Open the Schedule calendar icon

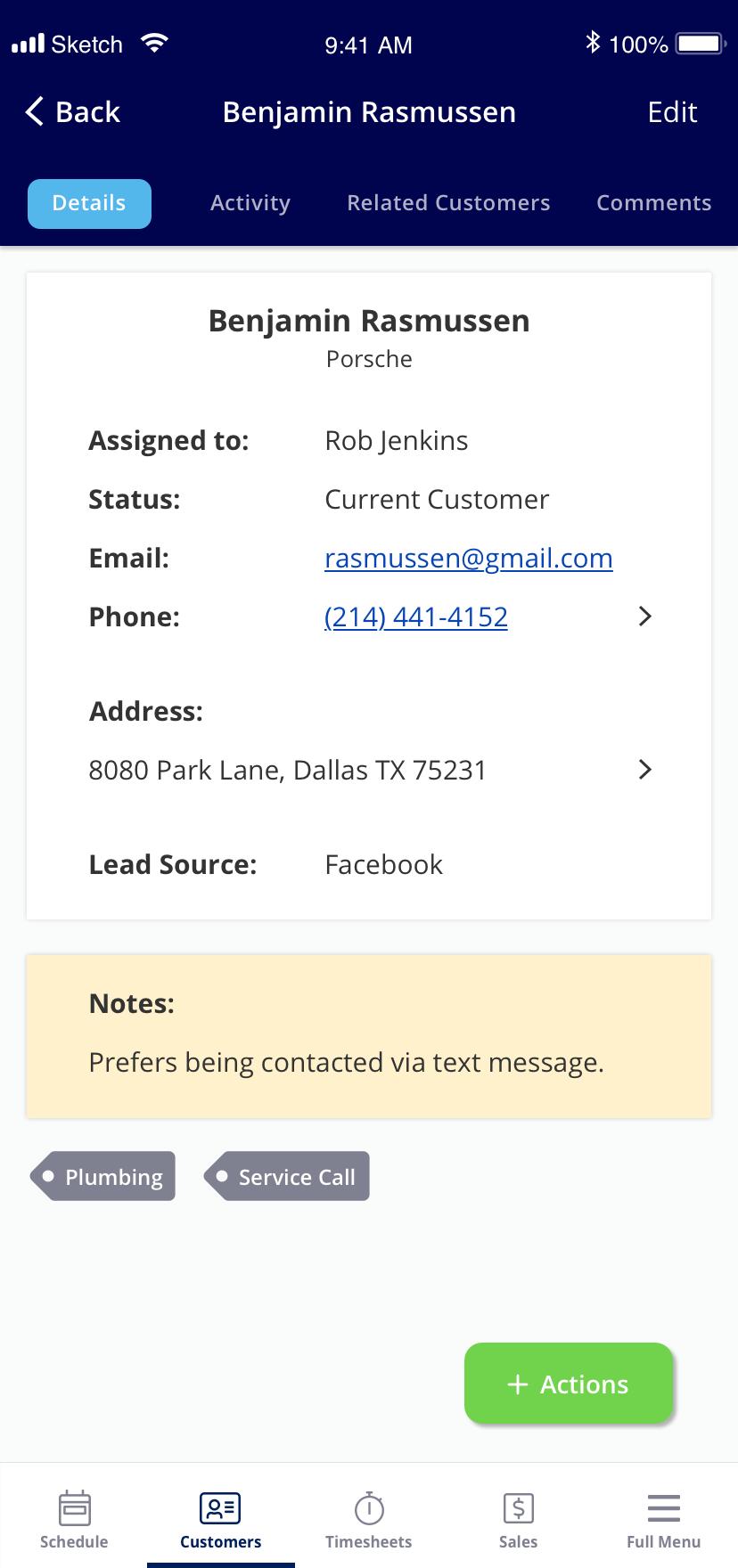[74, 1507]
